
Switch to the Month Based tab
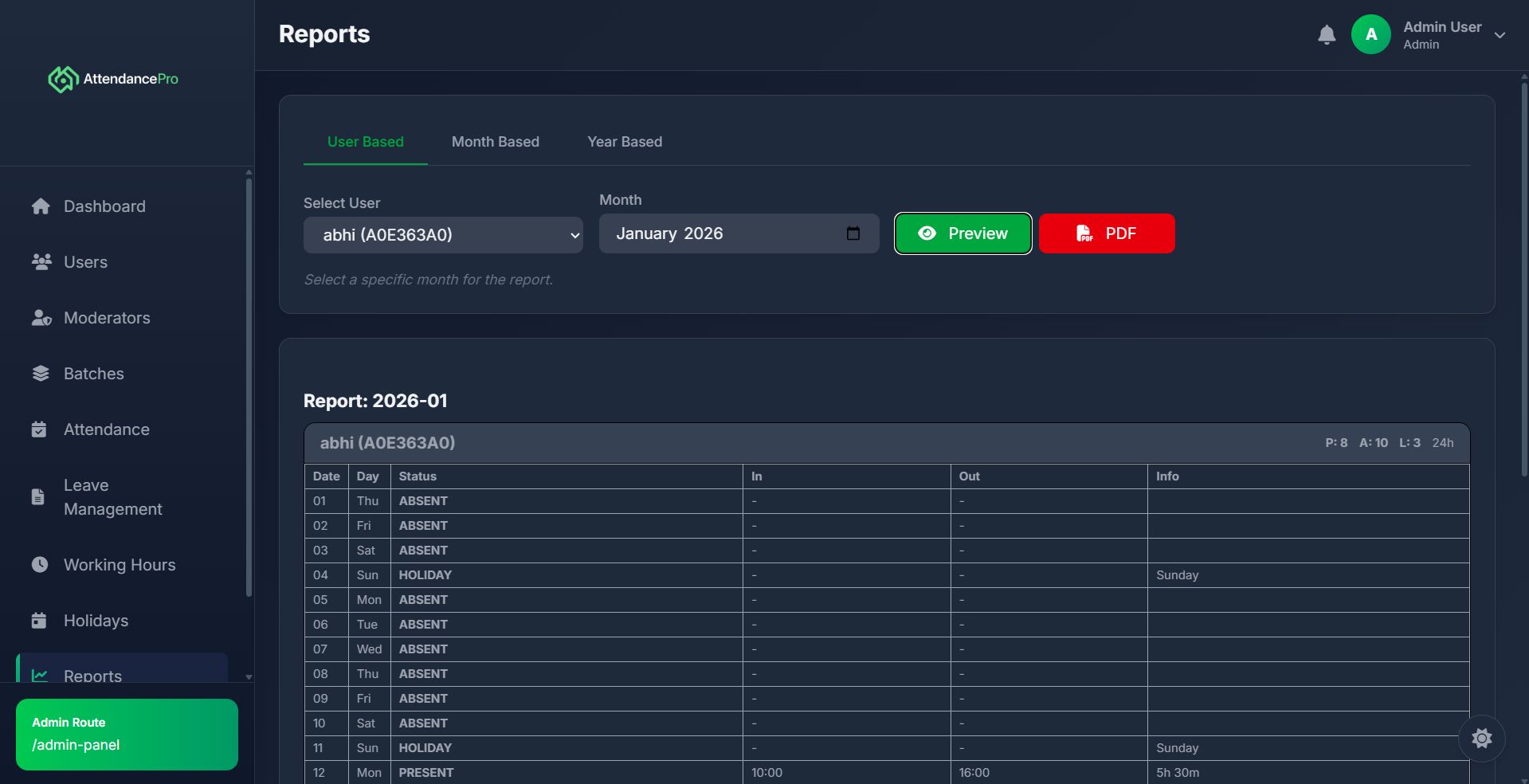click(495, 142)
